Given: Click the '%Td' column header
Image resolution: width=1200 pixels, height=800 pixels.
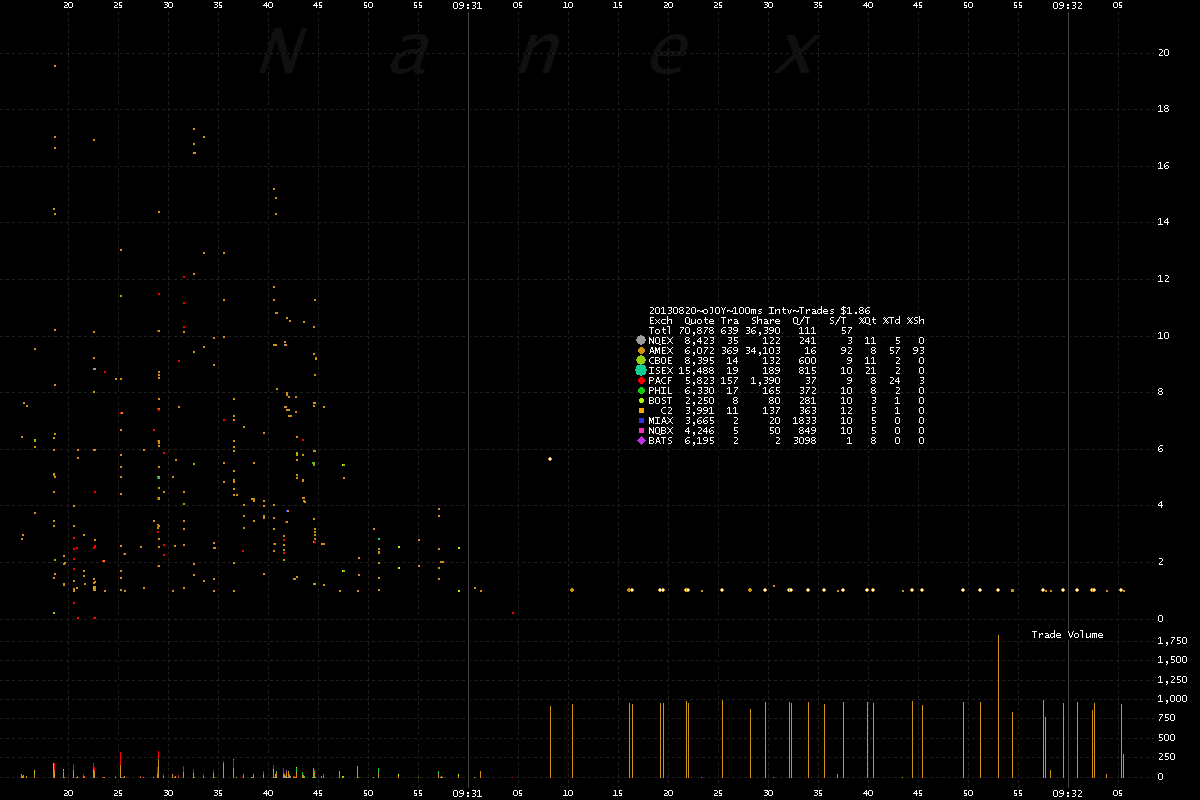Looking at the screenshot, I should [891, 321].
